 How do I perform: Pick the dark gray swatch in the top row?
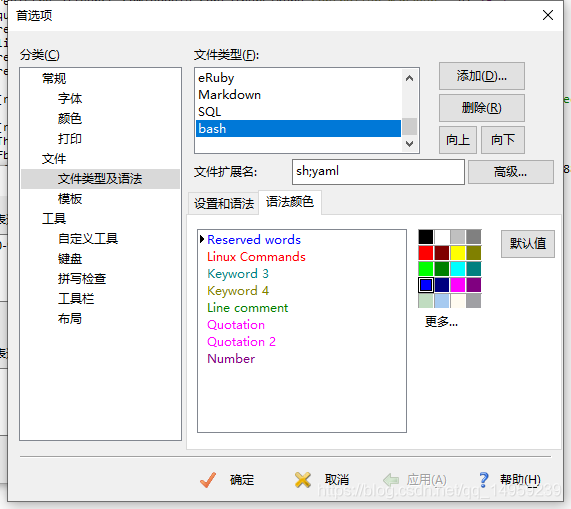(x=474, y=237)
